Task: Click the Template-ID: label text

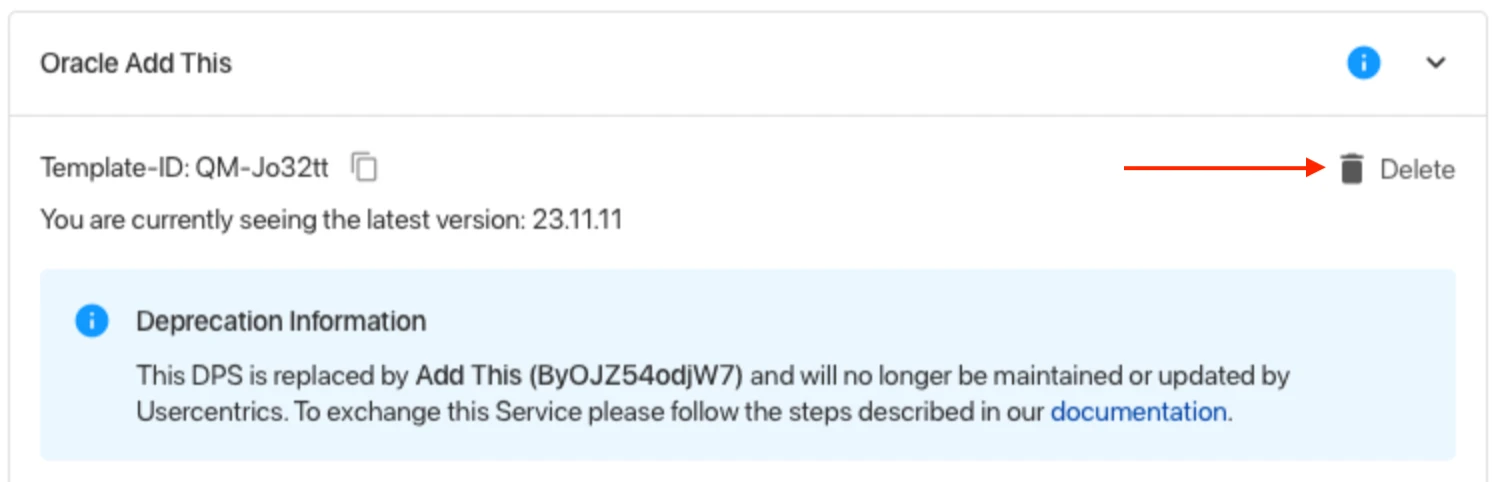Action: click(115, 168)
